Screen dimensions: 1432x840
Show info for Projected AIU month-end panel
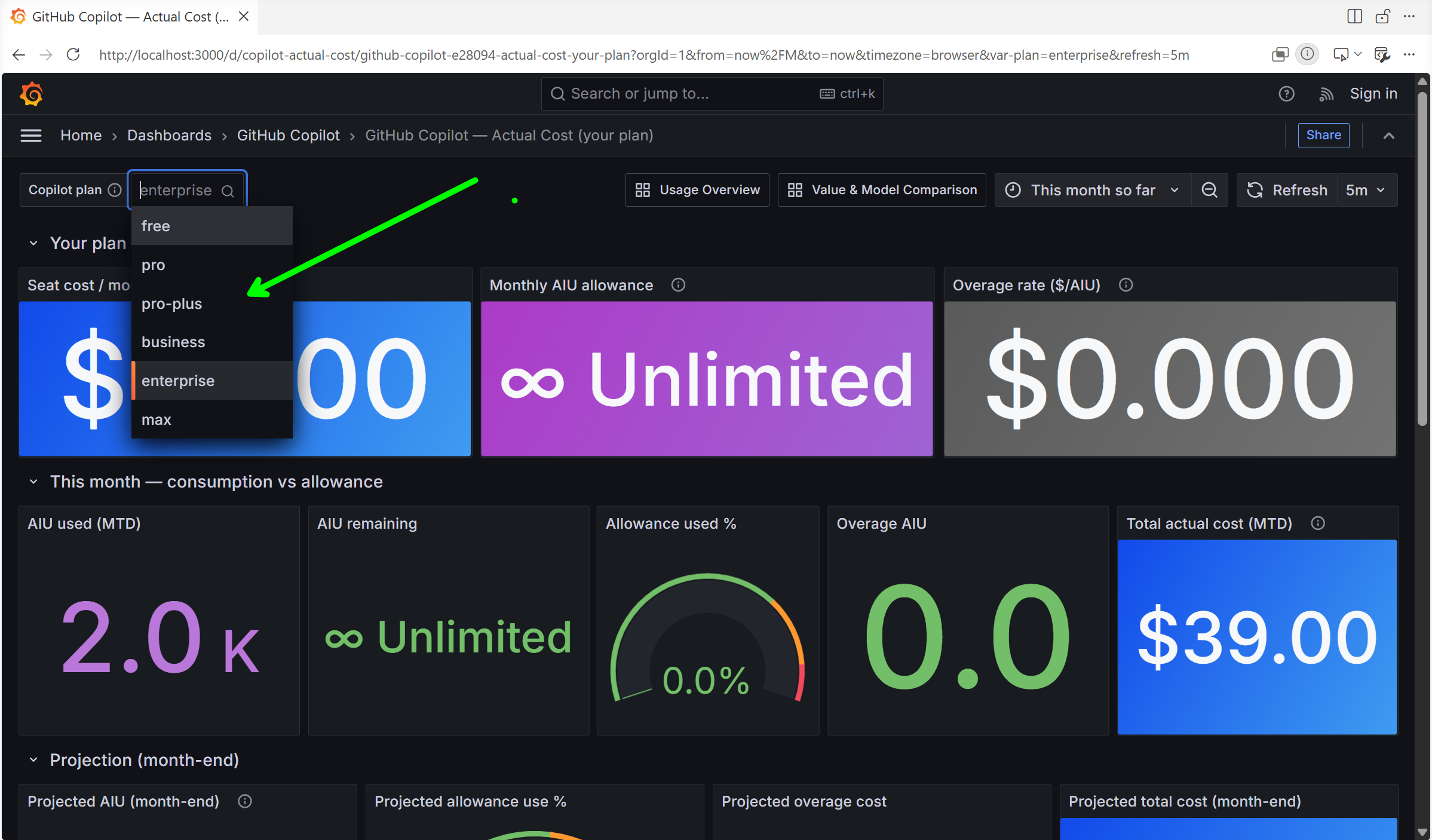(245, 801)
